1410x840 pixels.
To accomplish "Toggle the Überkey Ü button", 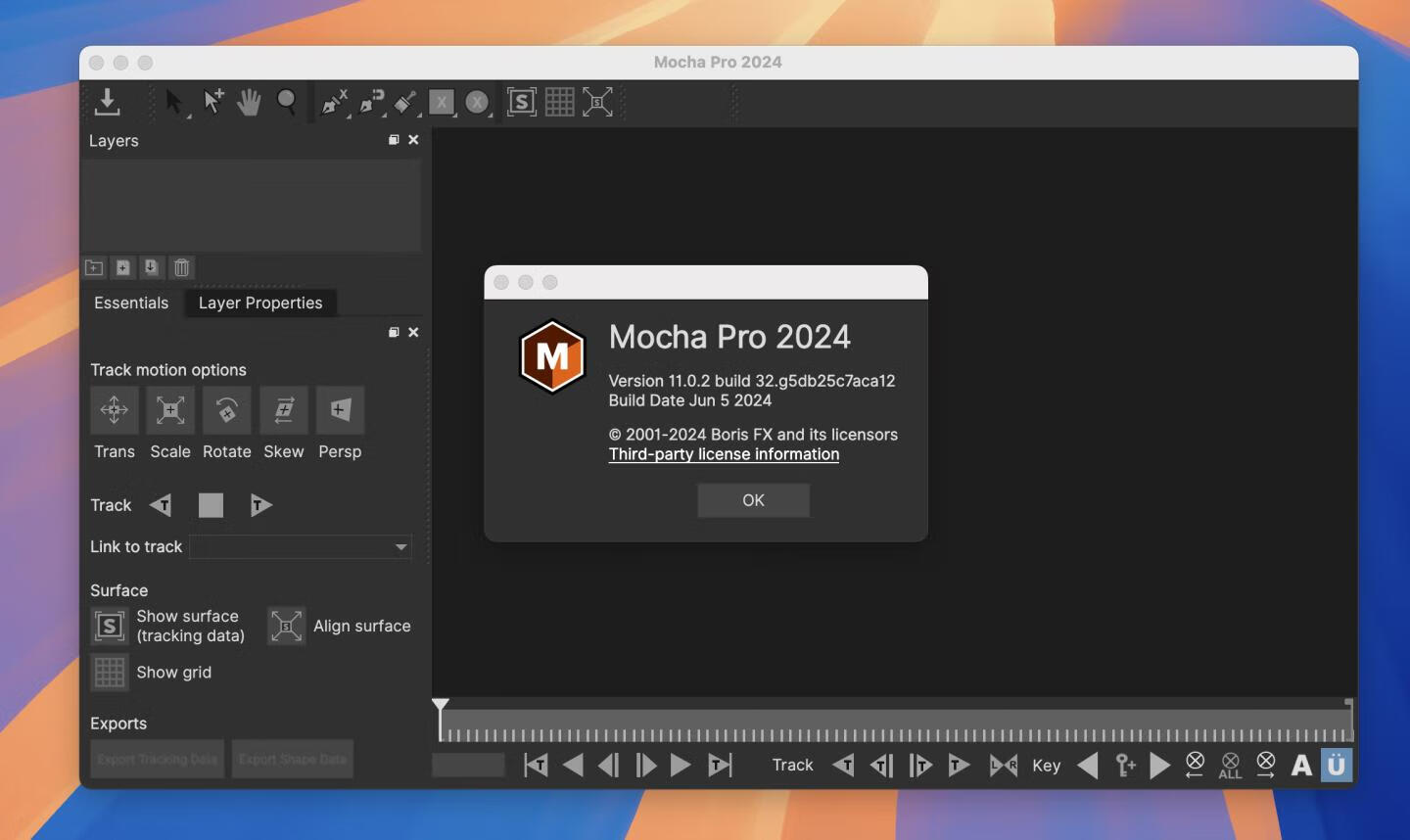I will pyautogui.click(x=1337, y=765).
